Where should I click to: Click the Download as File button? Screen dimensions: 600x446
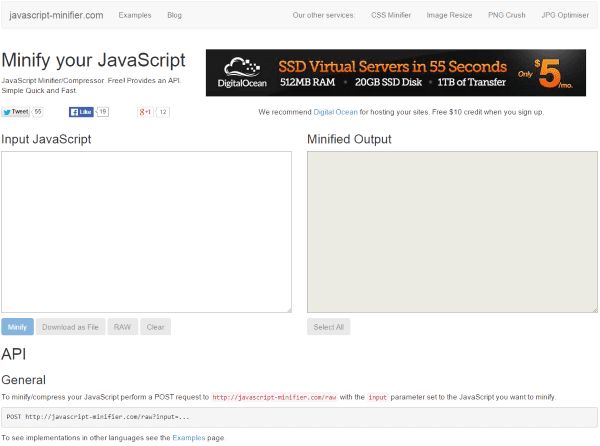[x=70, y=327]
